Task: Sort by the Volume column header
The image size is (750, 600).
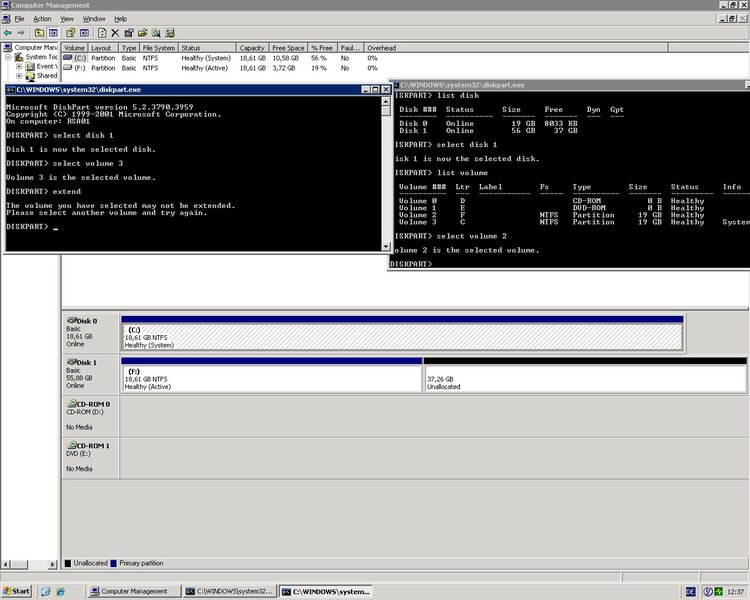Action: (x=74, y=48)
